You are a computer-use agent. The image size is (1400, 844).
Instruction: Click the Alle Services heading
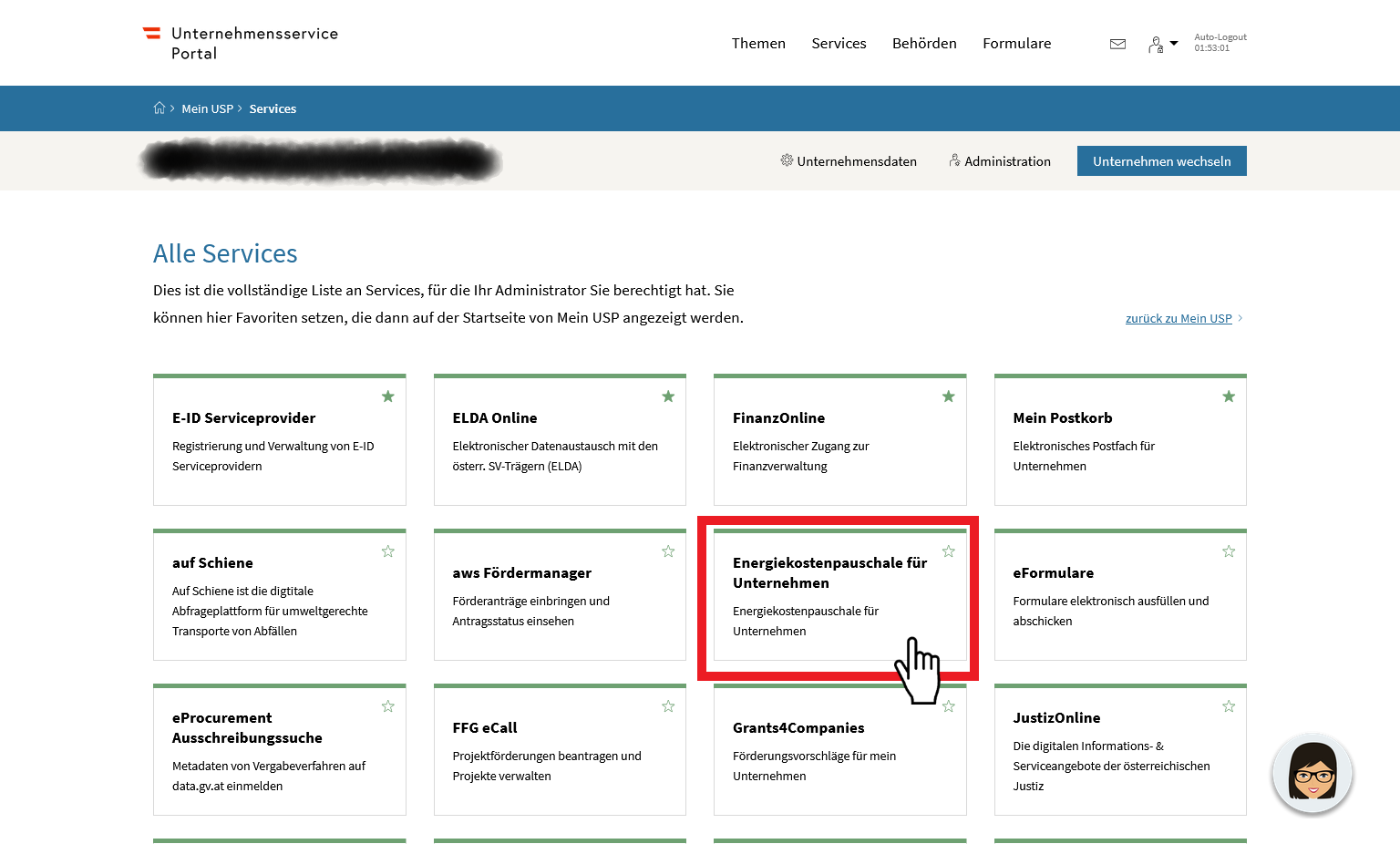(225, 253)
